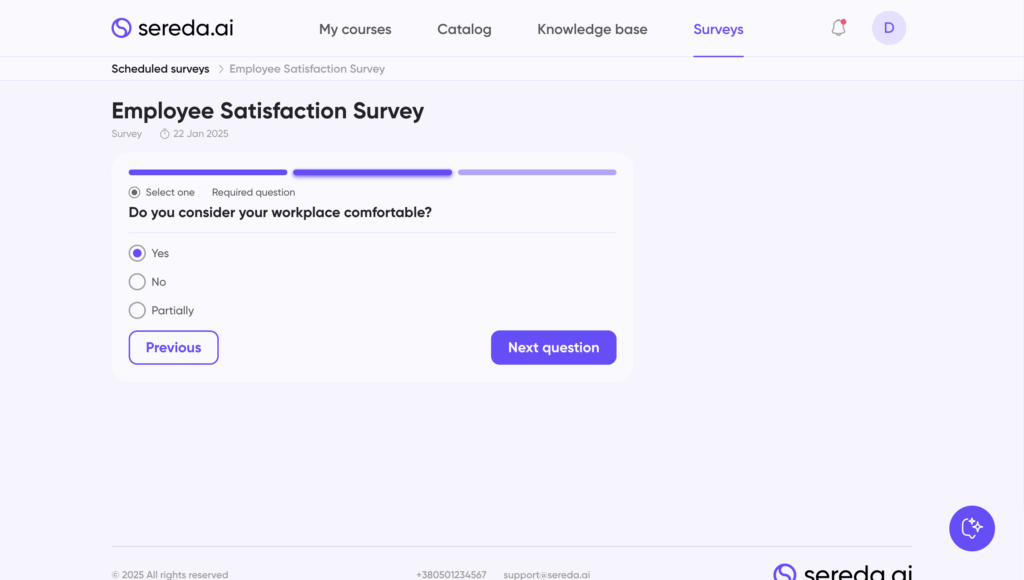
Task: Click the clock icon beside survey date
Action: coord(165,134)
